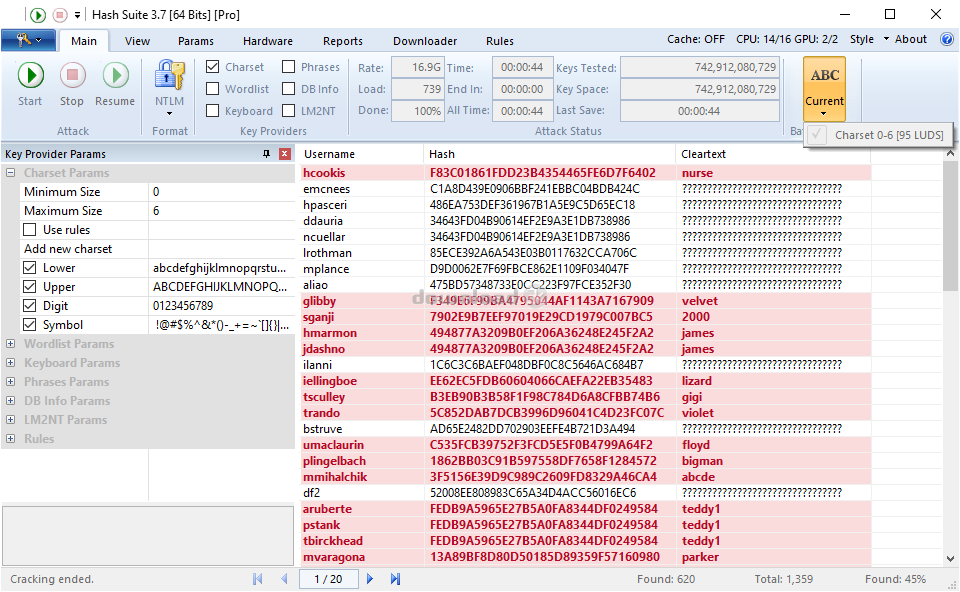Switch to the Reports tab
Image resolution: width=960 pixels, height=592 pixels.
(343, 41)
